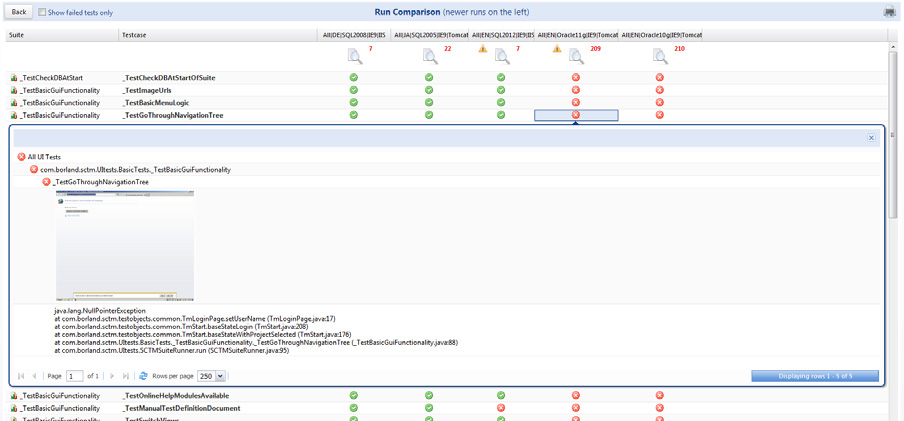Click selected failed cell of _TestGoThroughNavigationTree Oracle11g

[577, 115]
